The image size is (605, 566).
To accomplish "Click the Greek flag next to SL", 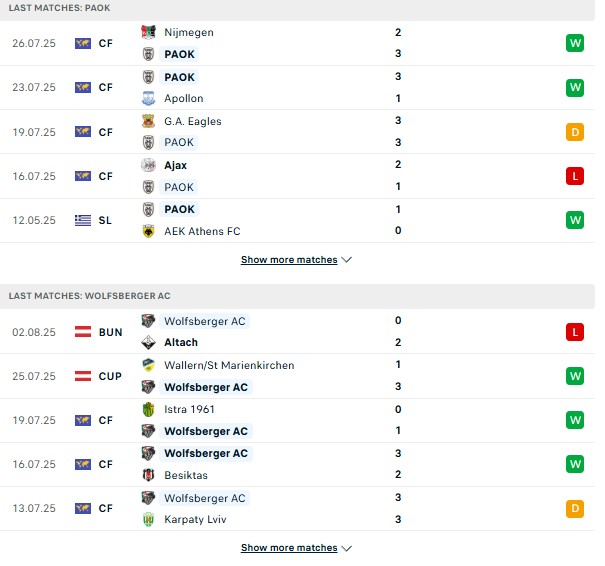I will [x=83, y=220].
